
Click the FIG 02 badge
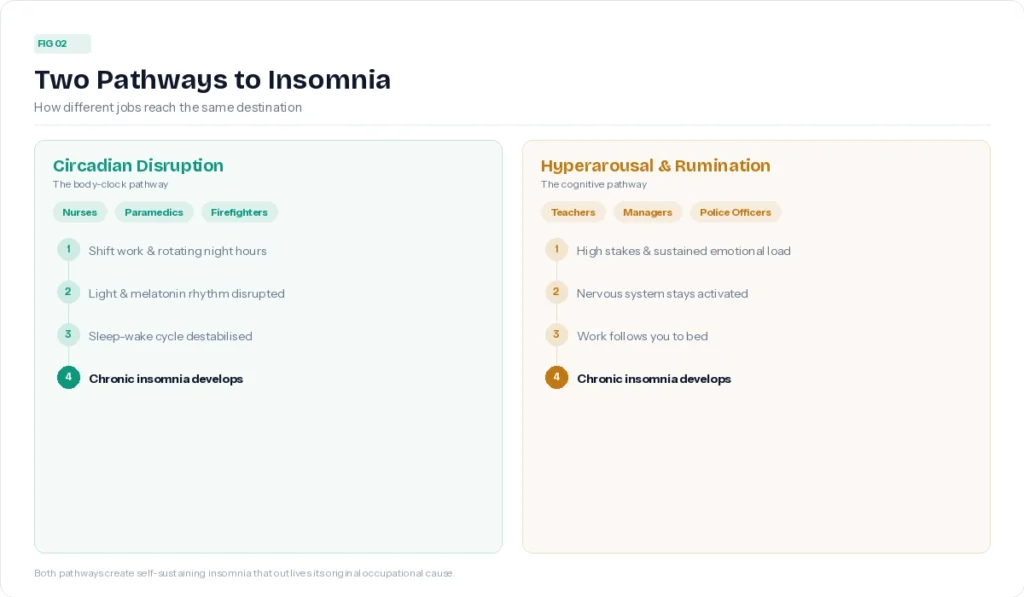pos(62,44)
